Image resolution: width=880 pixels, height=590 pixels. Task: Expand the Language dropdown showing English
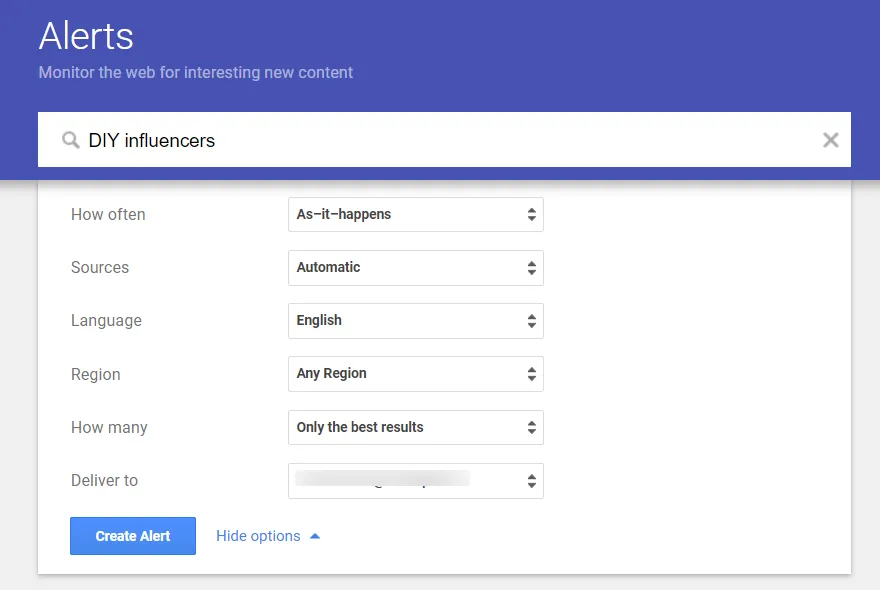(415, 320)
